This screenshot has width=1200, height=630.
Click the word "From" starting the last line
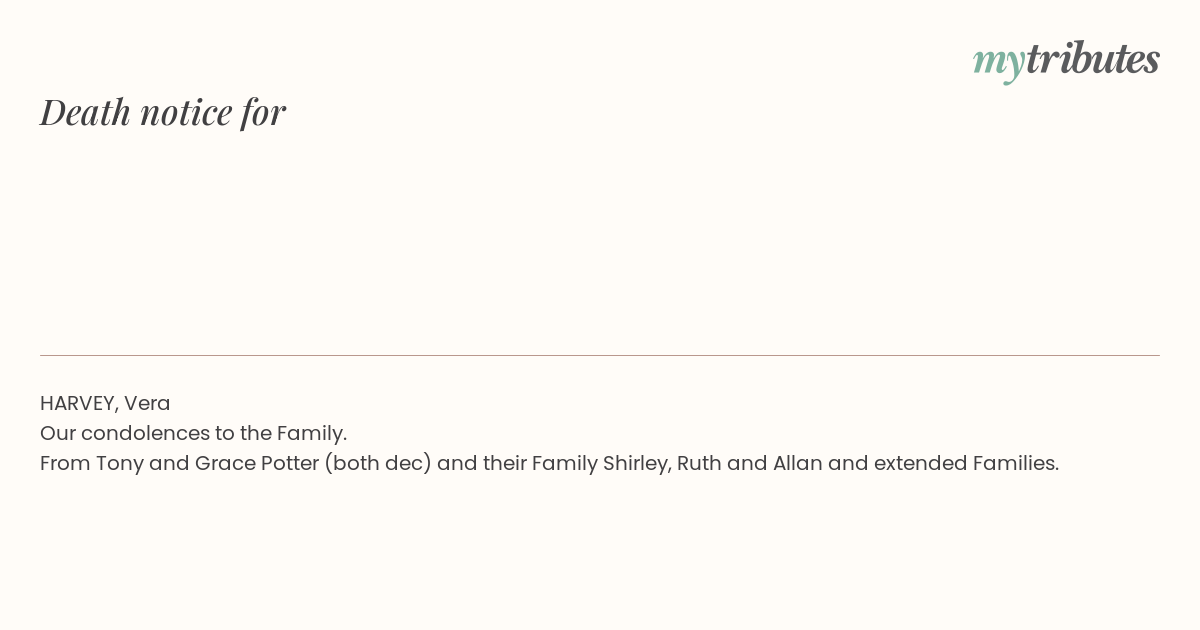tap(65, 463)
